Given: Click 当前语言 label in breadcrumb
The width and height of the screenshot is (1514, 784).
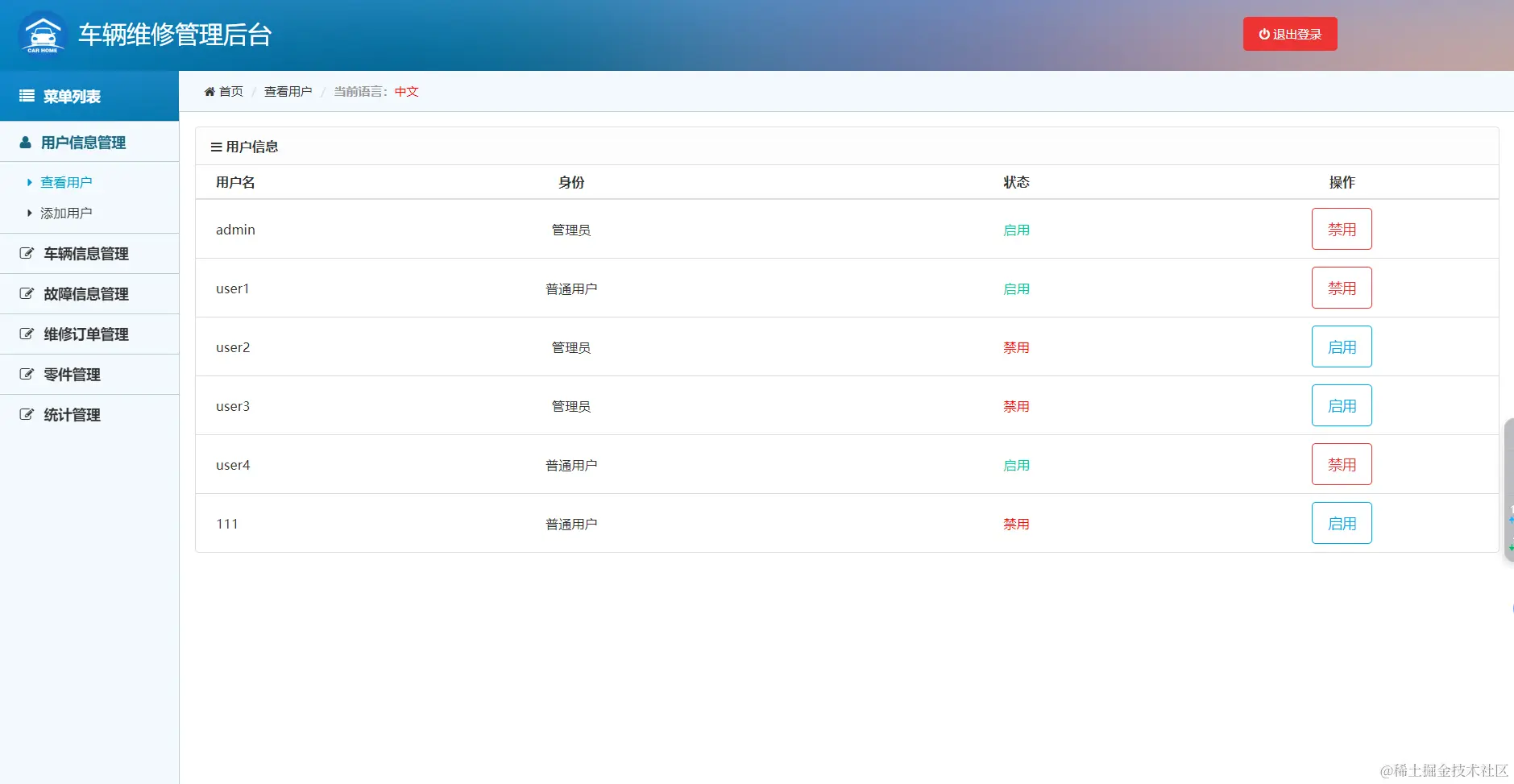Looking at the screenshot, I should click(361, 92).
